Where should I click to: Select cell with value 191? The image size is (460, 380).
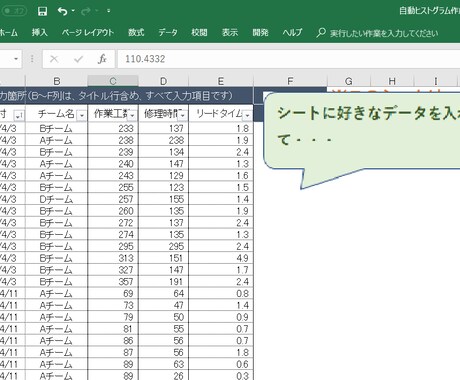tap(163, 282)
